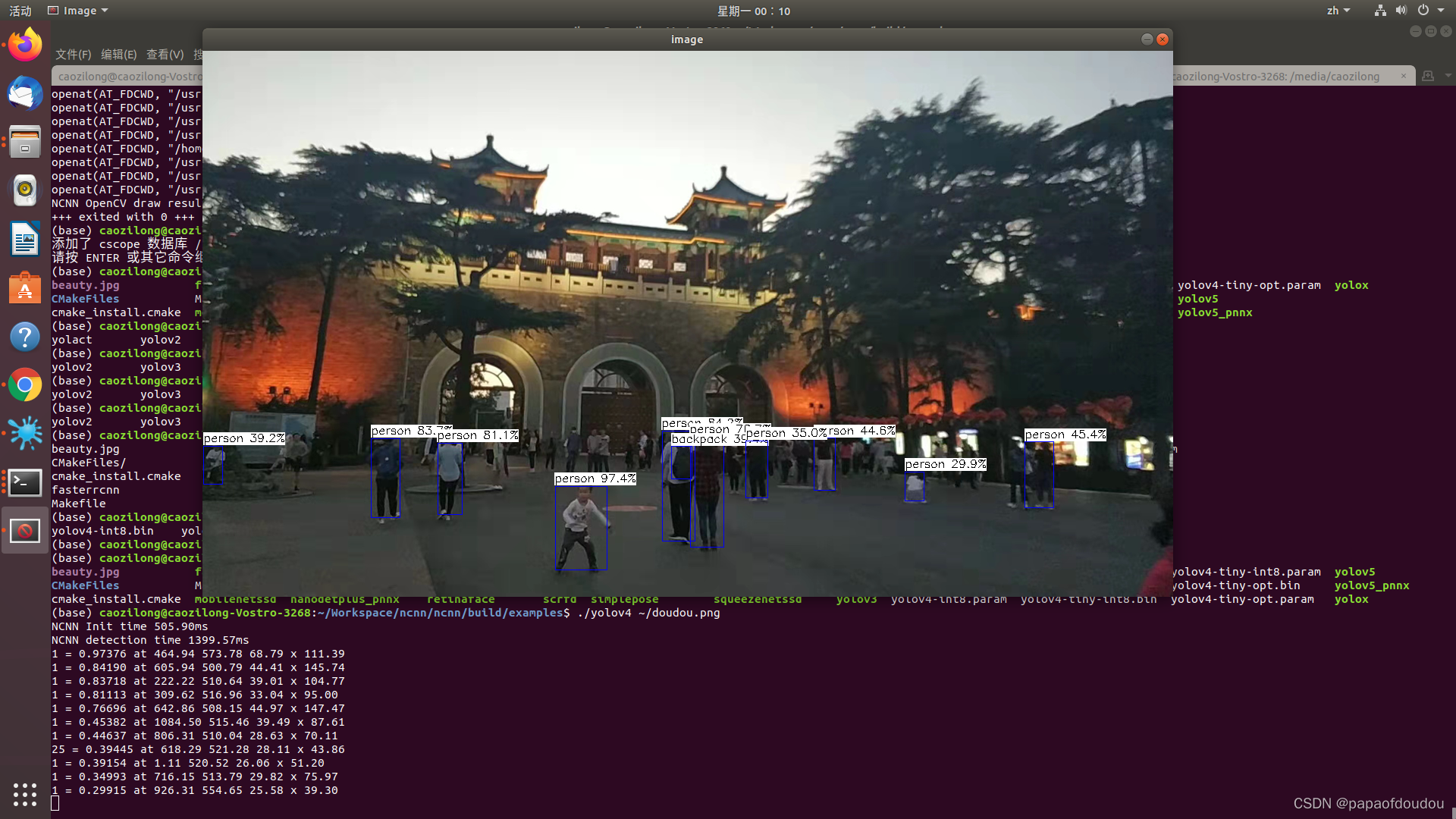Close the /media/caozilong terminal tab
1456x819 pixels.
(x=1404, y=76)
